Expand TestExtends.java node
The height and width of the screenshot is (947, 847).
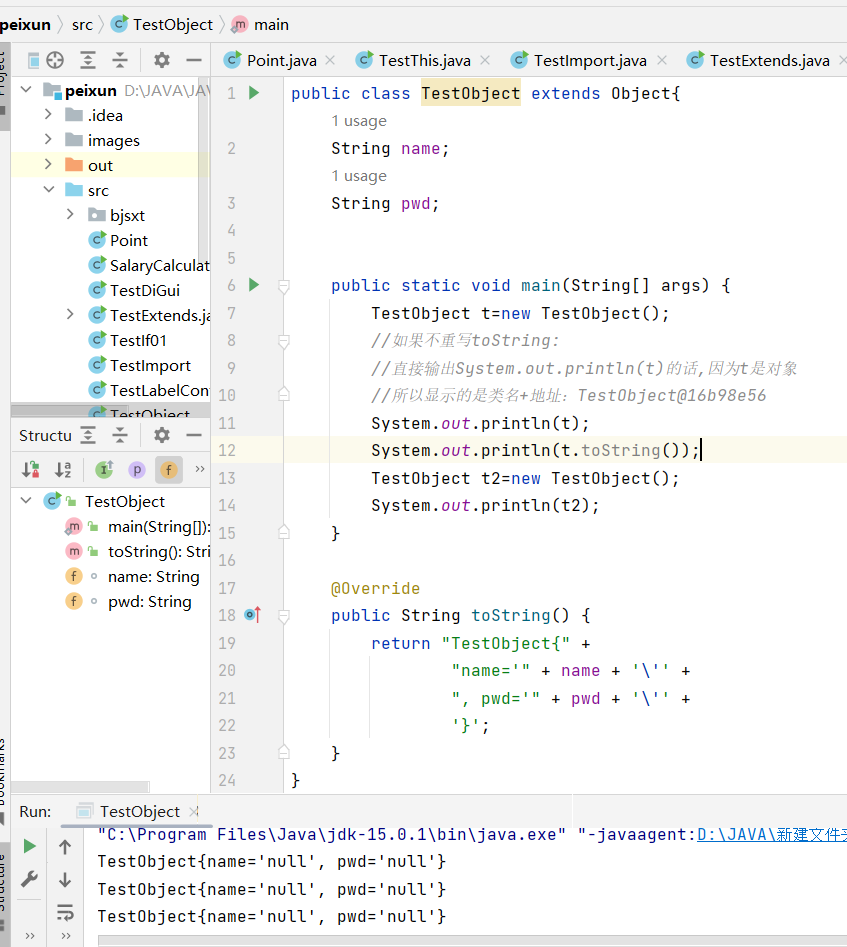pyautogui.click(x=70, y=315)
